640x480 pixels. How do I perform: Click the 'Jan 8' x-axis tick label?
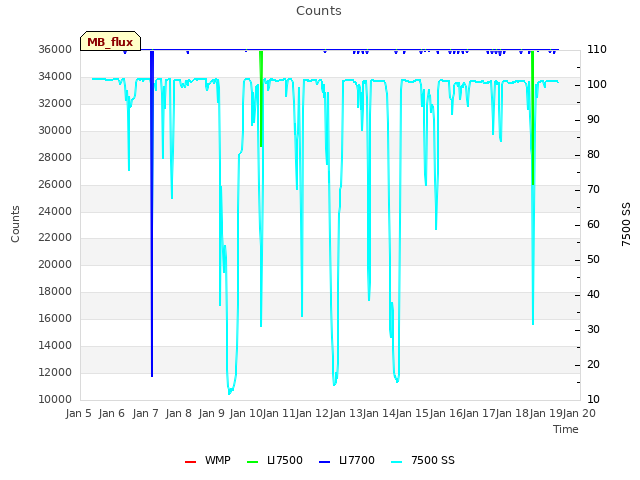coord(178,413)
